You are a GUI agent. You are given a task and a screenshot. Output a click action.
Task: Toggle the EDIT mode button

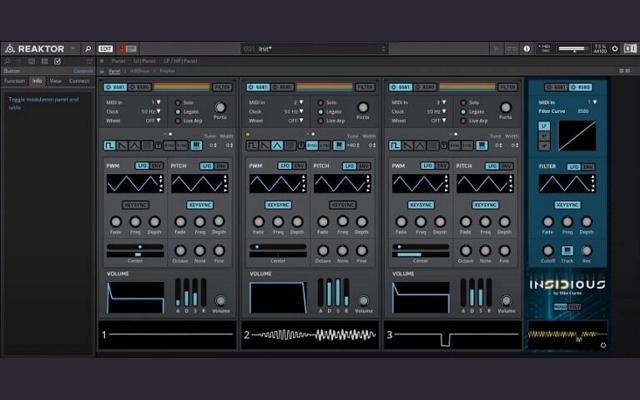105,49
